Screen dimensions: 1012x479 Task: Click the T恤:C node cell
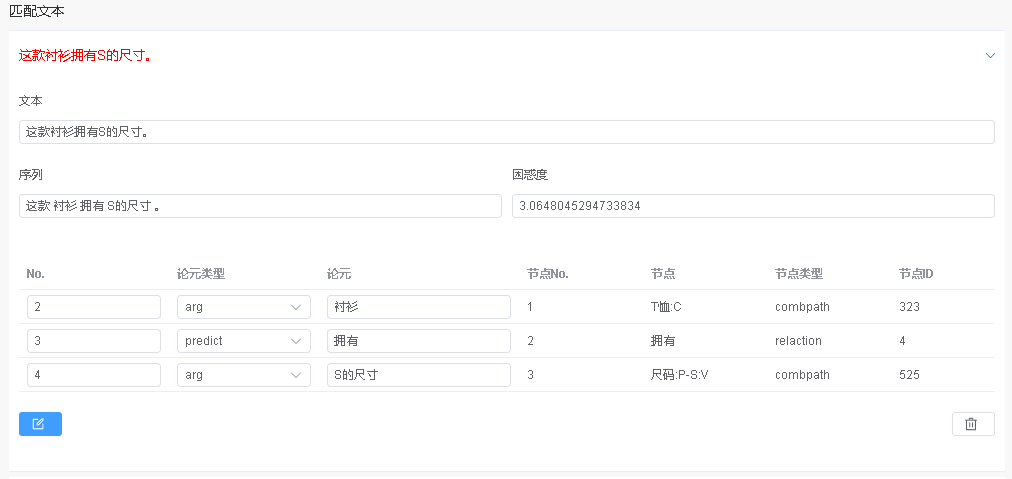666,307
